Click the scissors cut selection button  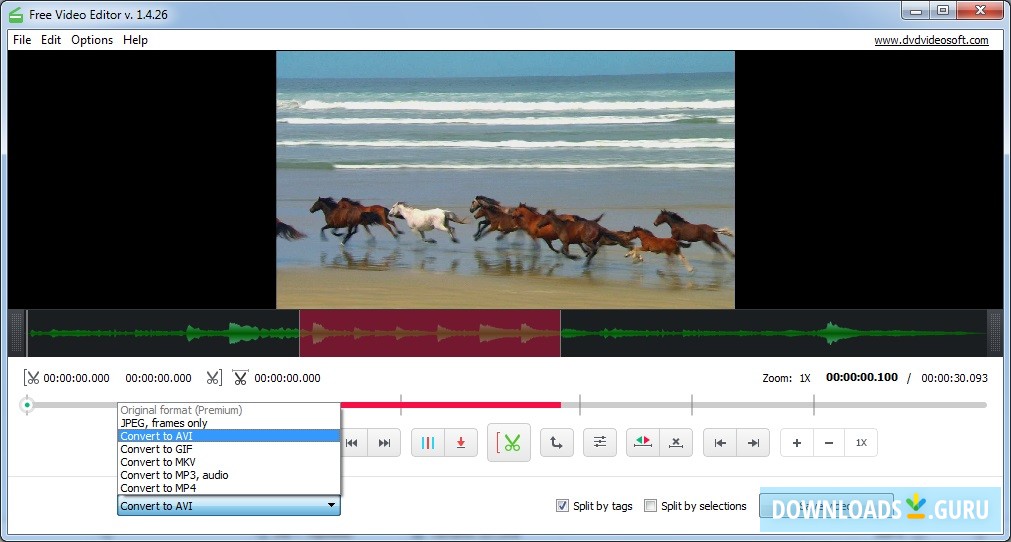pyautogui.click(x=509, y=443)
